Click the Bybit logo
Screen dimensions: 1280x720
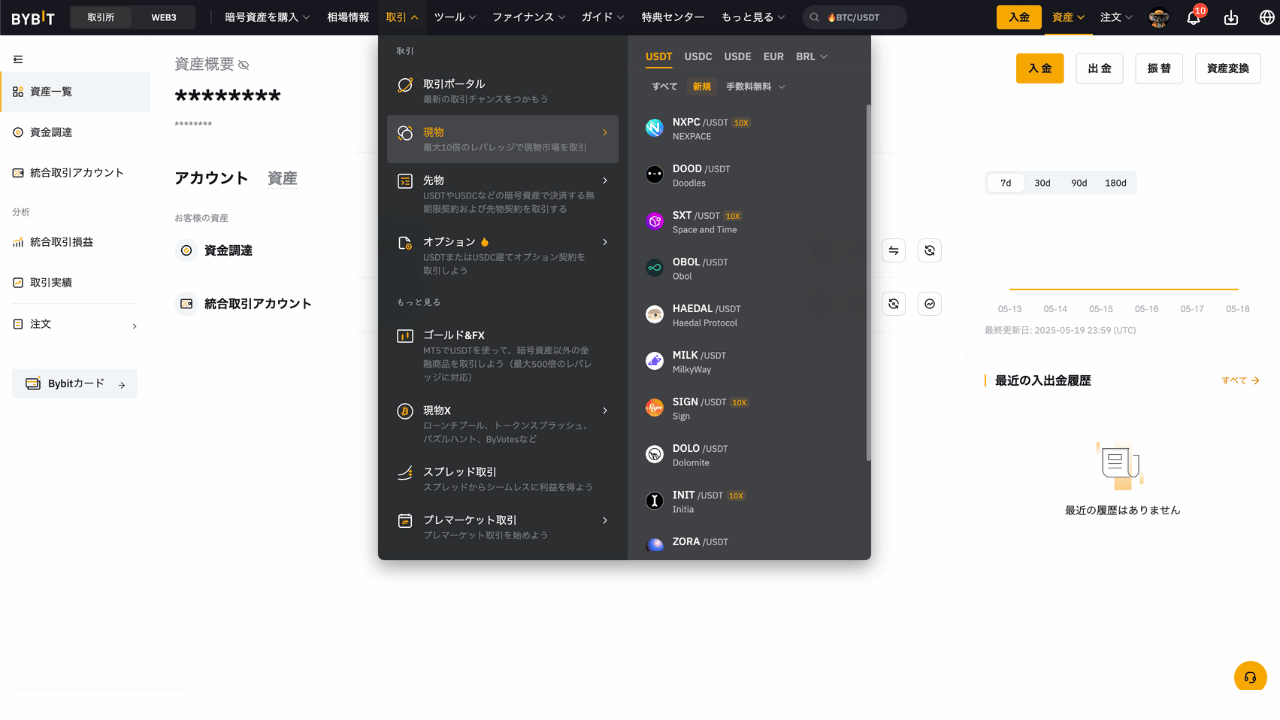coord(33,17)
